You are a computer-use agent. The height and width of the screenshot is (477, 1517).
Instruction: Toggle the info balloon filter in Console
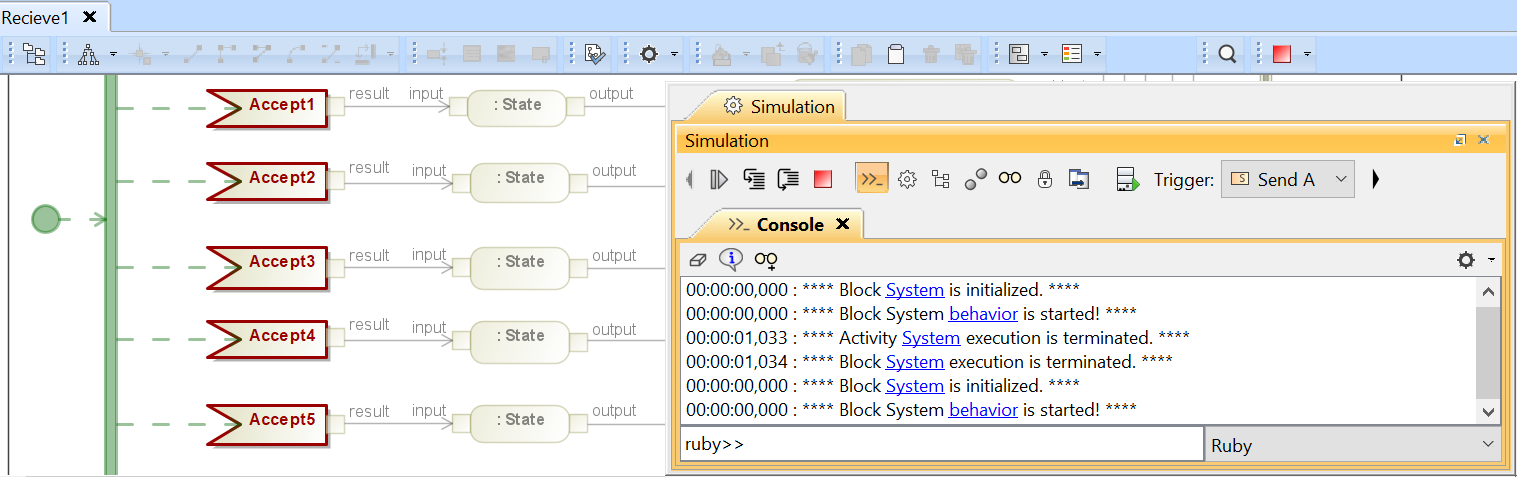click(x=731, y=260)
